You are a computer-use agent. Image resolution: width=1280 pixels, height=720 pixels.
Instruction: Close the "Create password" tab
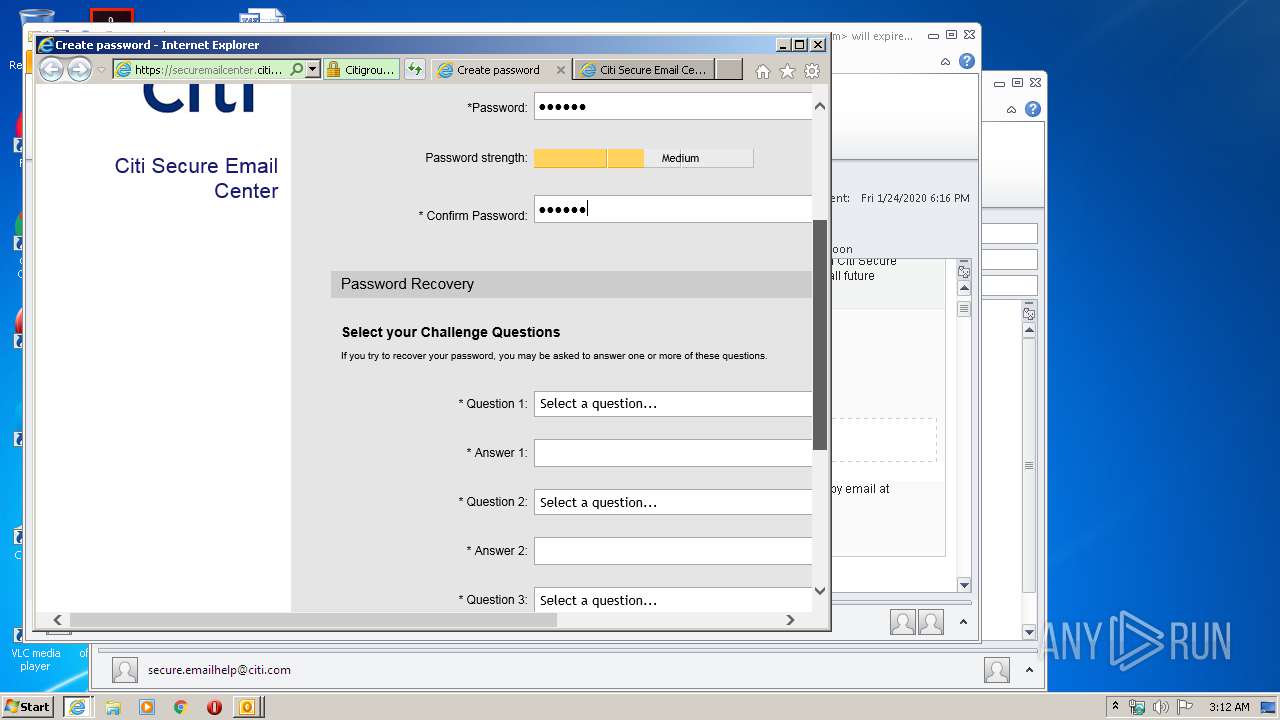pyautogui.click(x=560, y=70)
